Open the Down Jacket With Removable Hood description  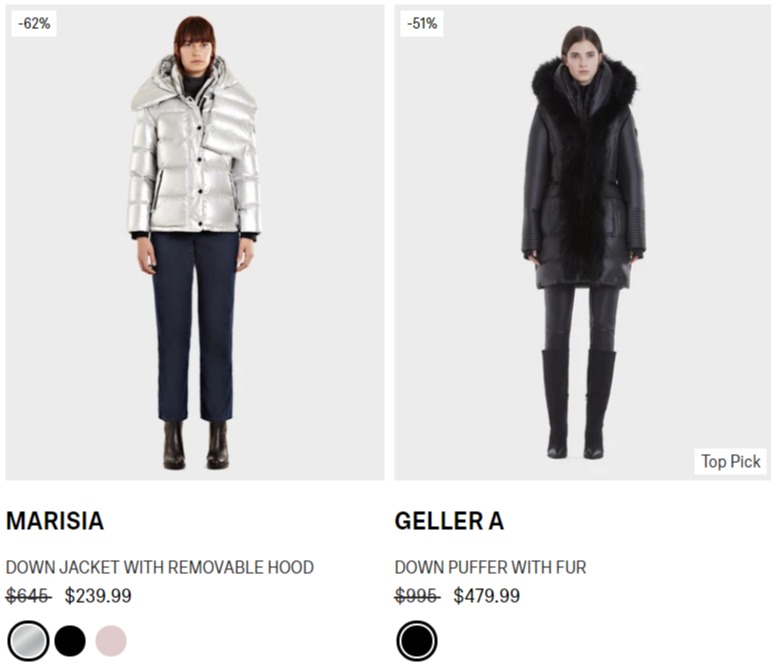pyautogui.click(x=160, y=567)
